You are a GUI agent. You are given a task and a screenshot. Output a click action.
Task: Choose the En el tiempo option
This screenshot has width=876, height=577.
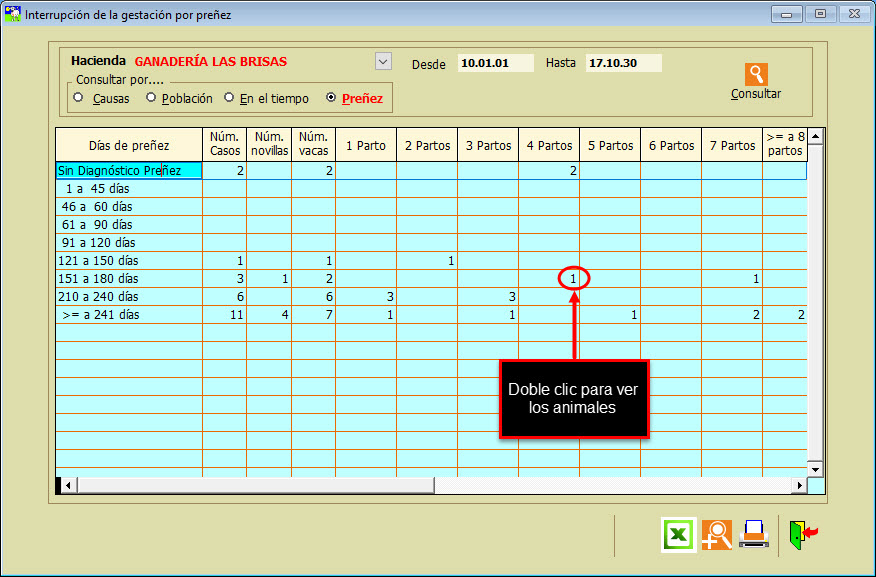(x=229, y=98)
